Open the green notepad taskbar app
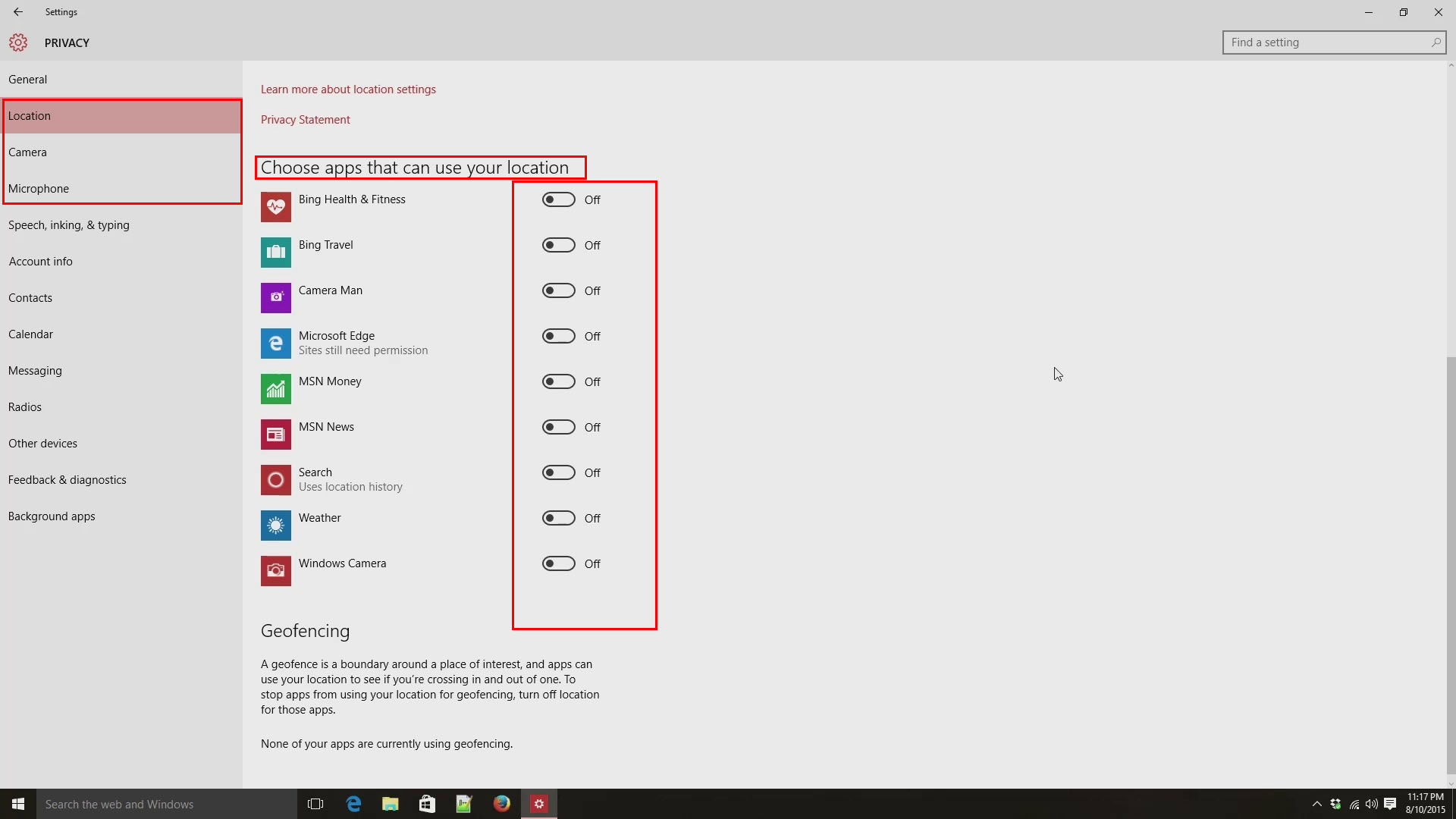The height and width of the screenshot is (819, 1456). 464,804
